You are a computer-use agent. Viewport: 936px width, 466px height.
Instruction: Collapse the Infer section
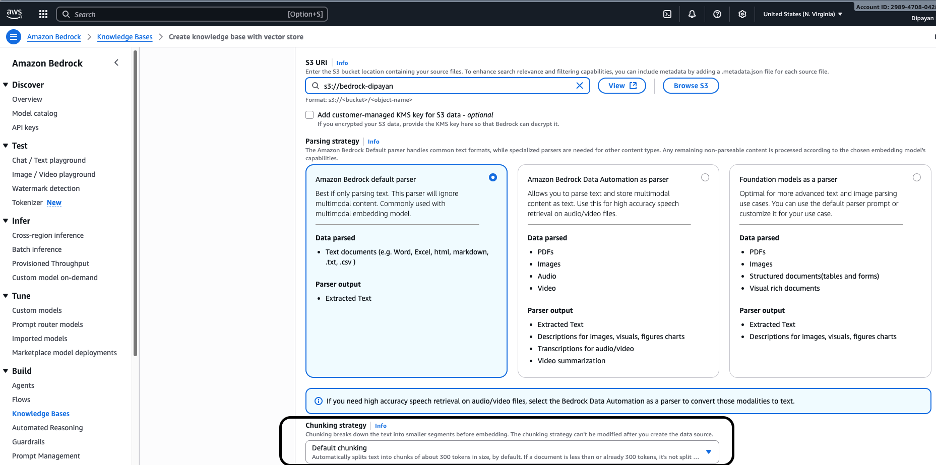(x=5, y=221)
